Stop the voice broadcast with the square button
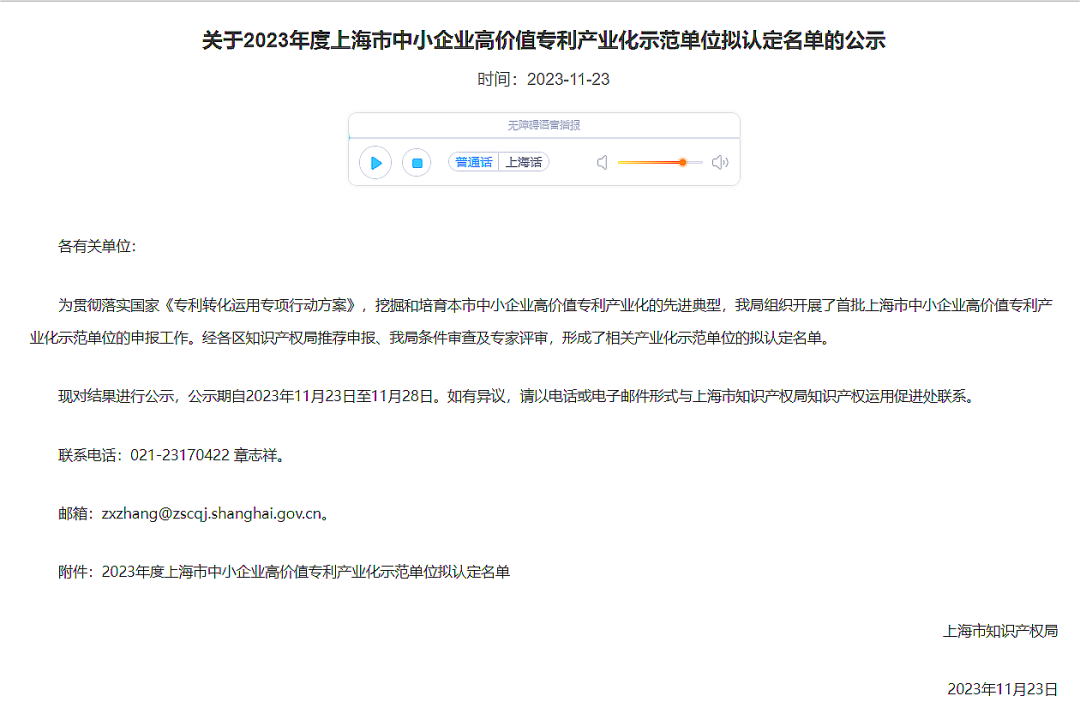The height and width of the screenshot is (720, 1080). (x=417, y=163)
